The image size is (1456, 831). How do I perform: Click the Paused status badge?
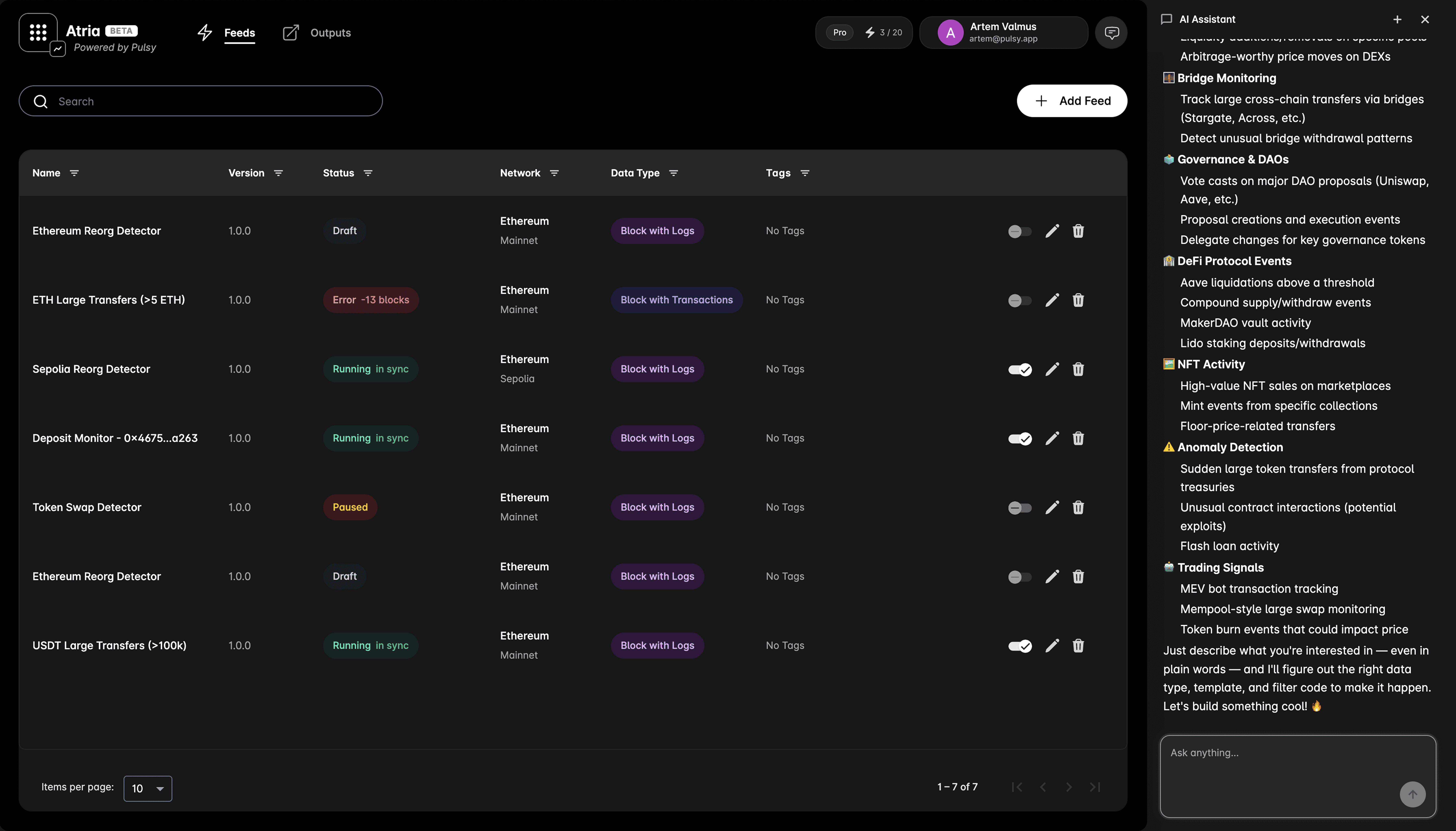pyautogui.click(x=350, y=507)
